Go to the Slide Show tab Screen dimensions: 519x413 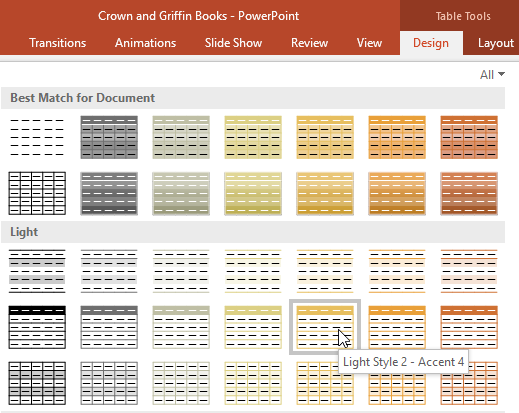[233, 43]
